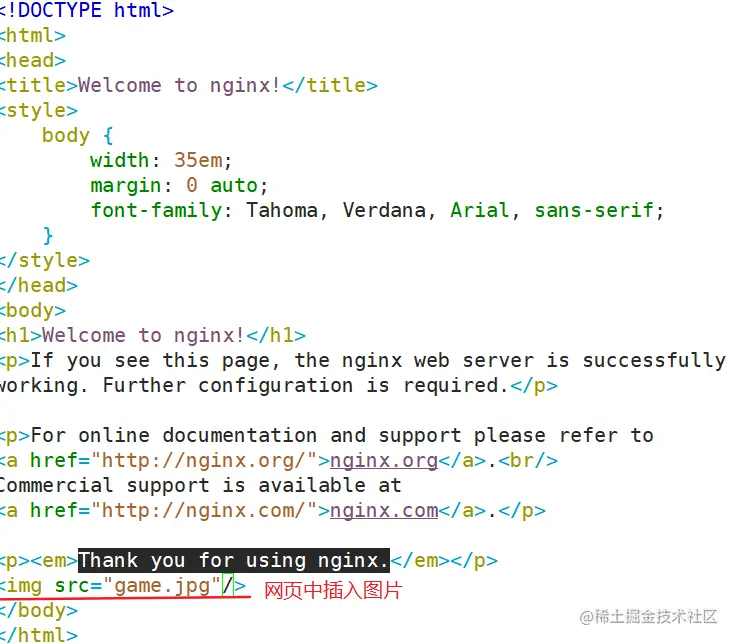Click 'Welcome to nginx!' in the title tag
This screenshot has width=736, height=644.
[x=179, y=85]
